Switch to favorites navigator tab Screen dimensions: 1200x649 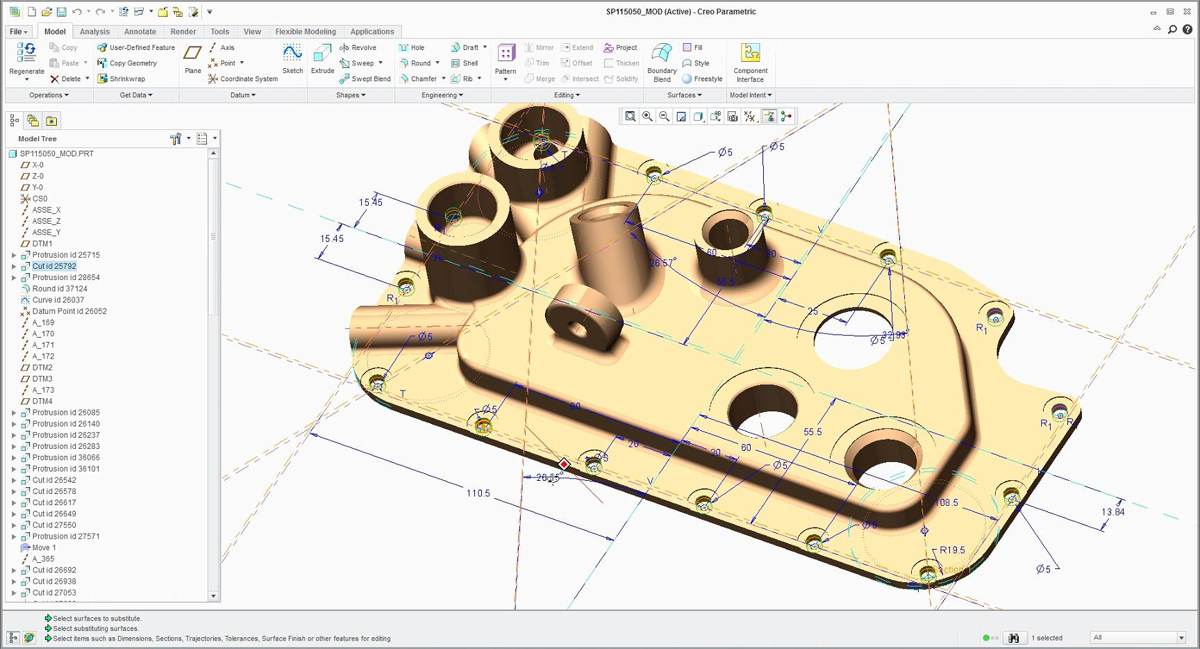click(x=50, y=119)
